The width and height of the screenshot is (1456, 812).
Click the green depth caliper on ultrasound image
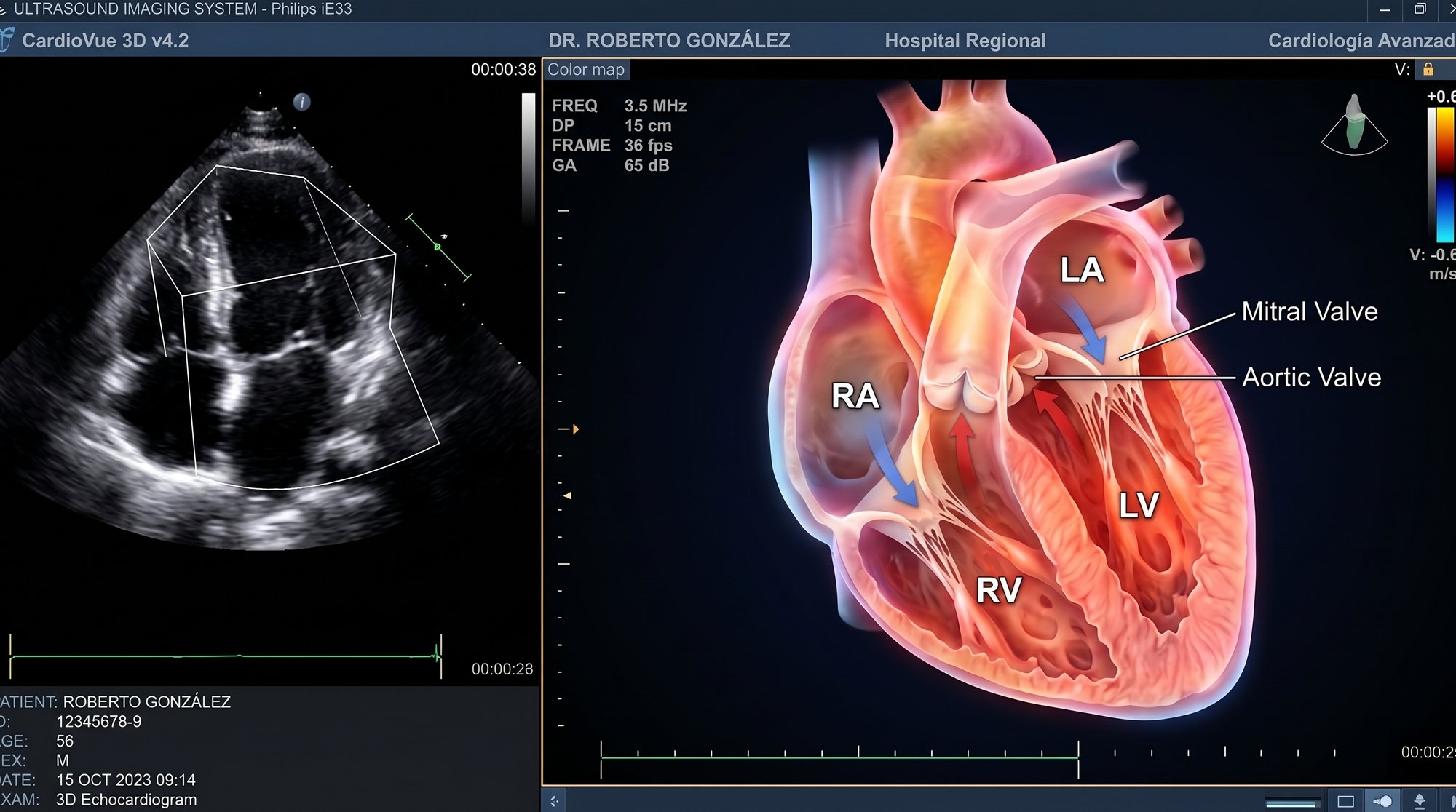coord(438,247)
